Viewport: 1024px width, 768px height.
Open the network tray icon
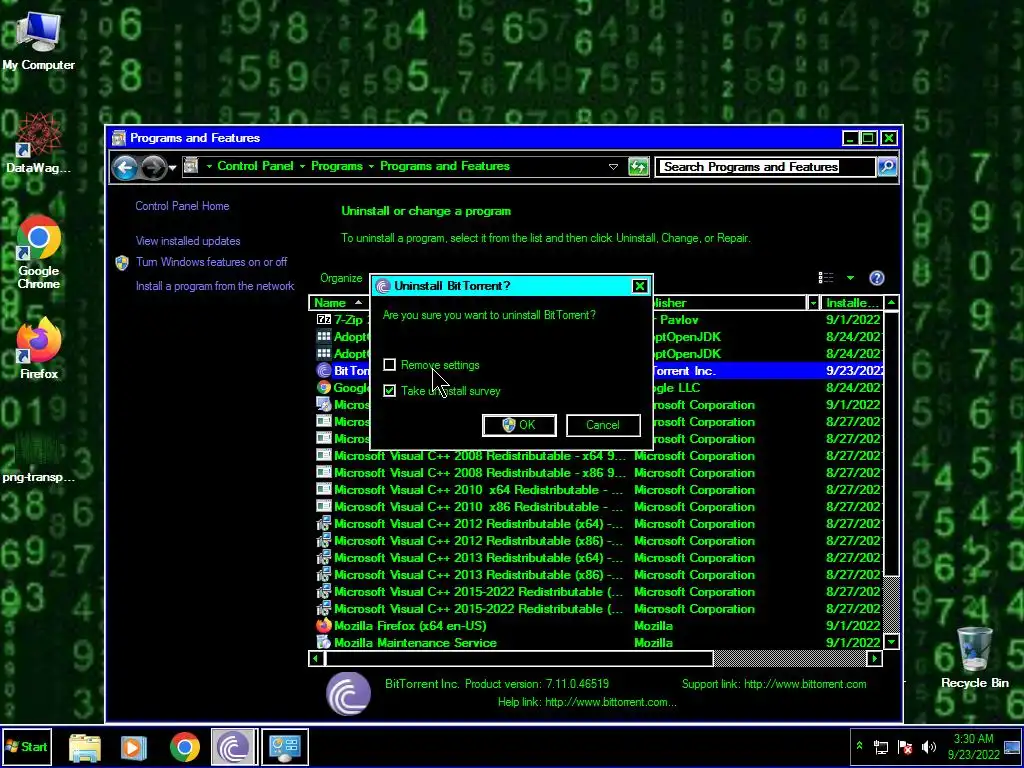[881, 746]
